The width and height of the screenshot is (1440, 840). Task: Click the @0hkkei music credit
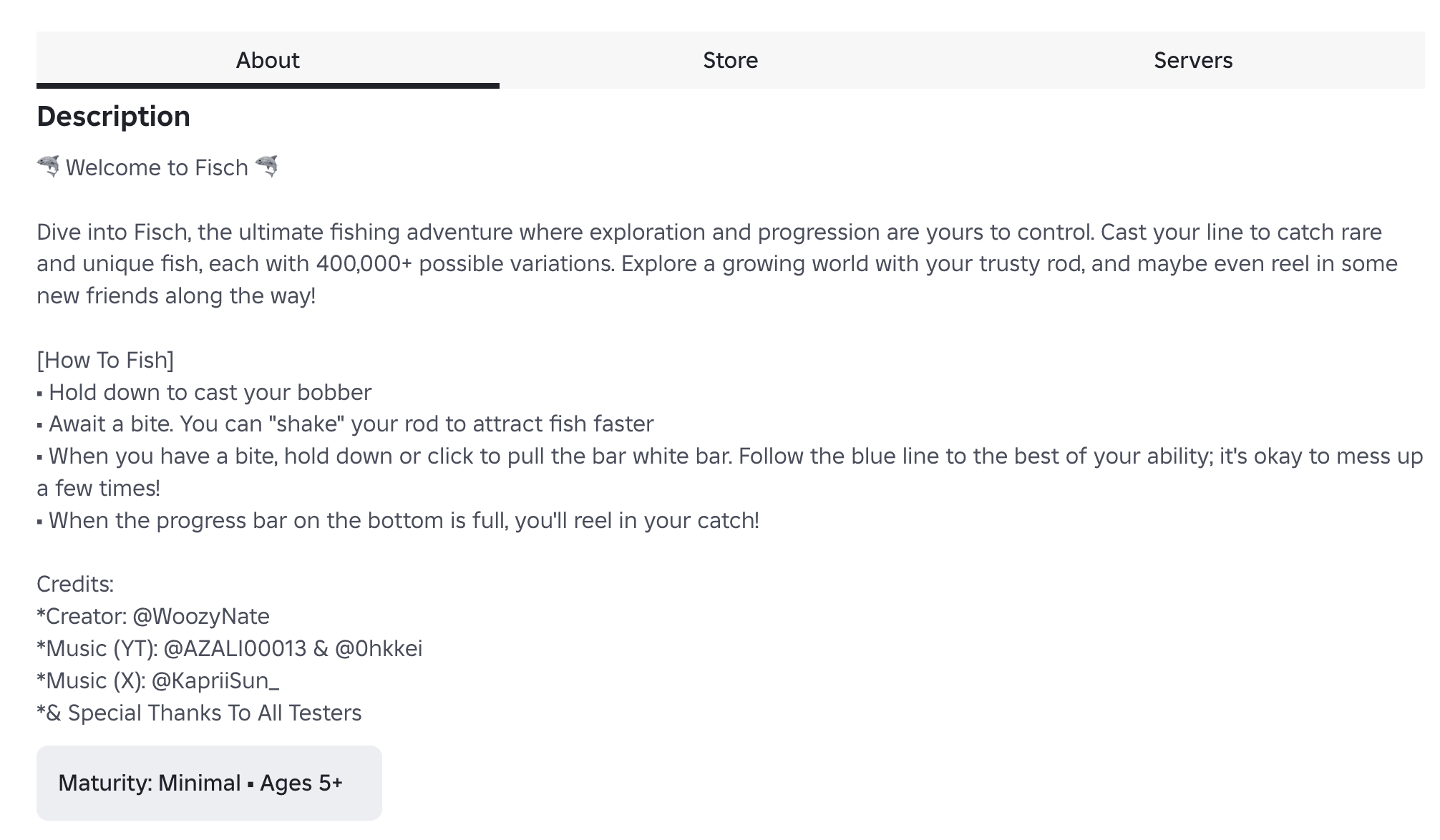(379, 648)
